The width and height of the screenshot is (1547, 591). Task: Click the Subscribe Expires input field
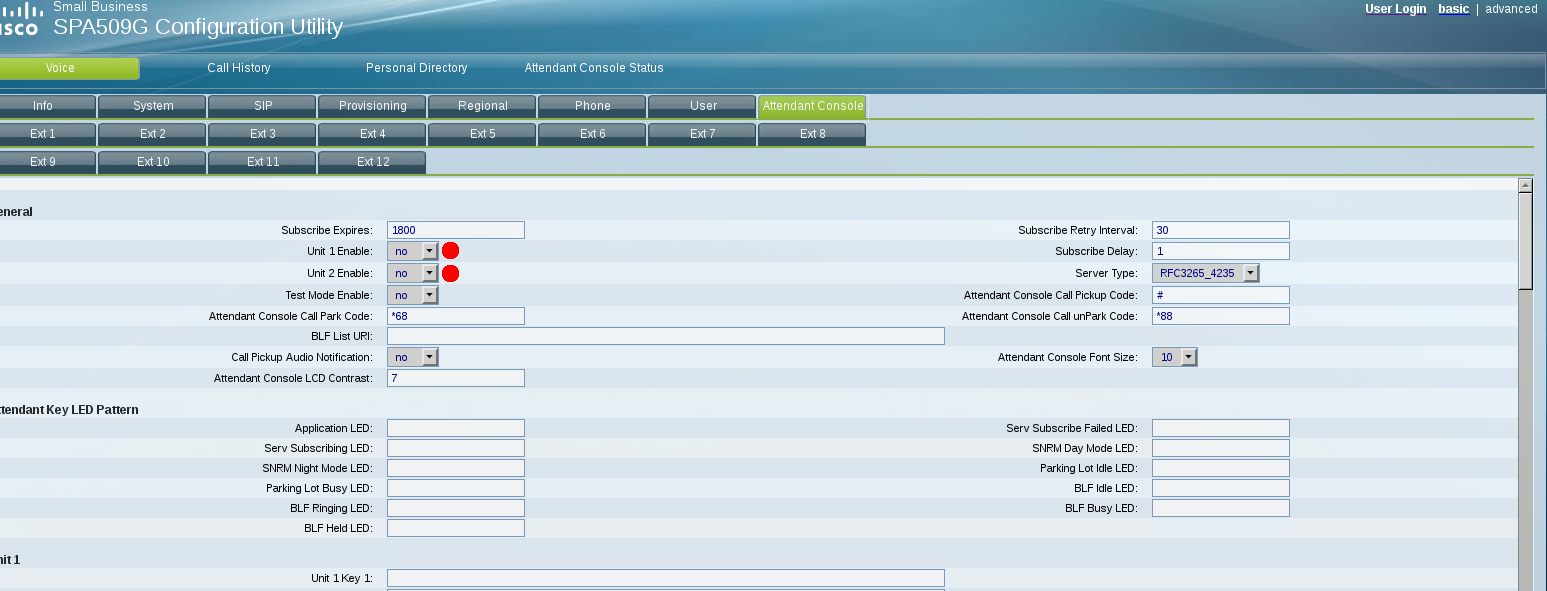click(x=455, y=230)
